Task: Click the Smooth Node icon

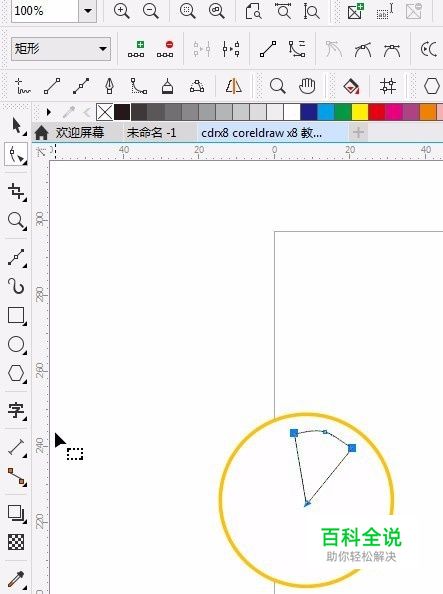Action: (x=363, y=49)
